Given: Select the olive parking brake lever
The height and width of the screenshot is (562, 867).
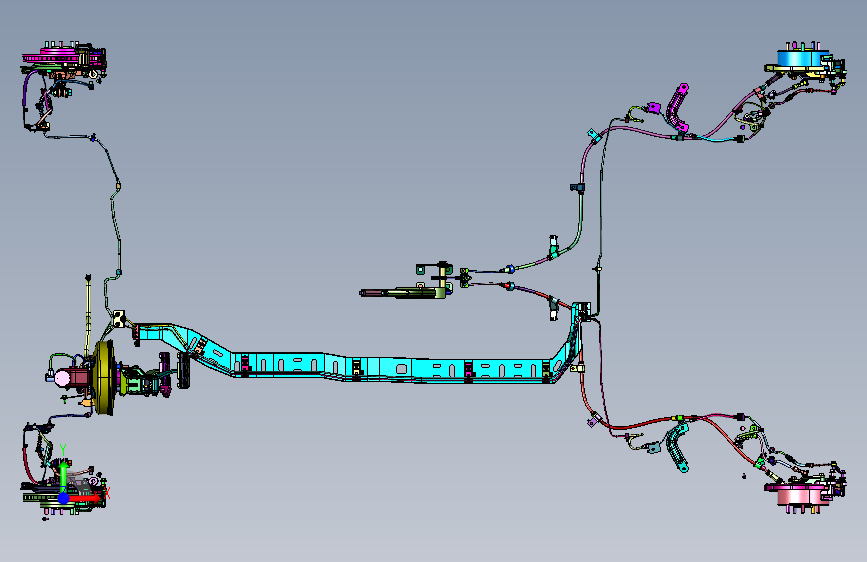Looking at the screenshot, I should tap(404, 293).
